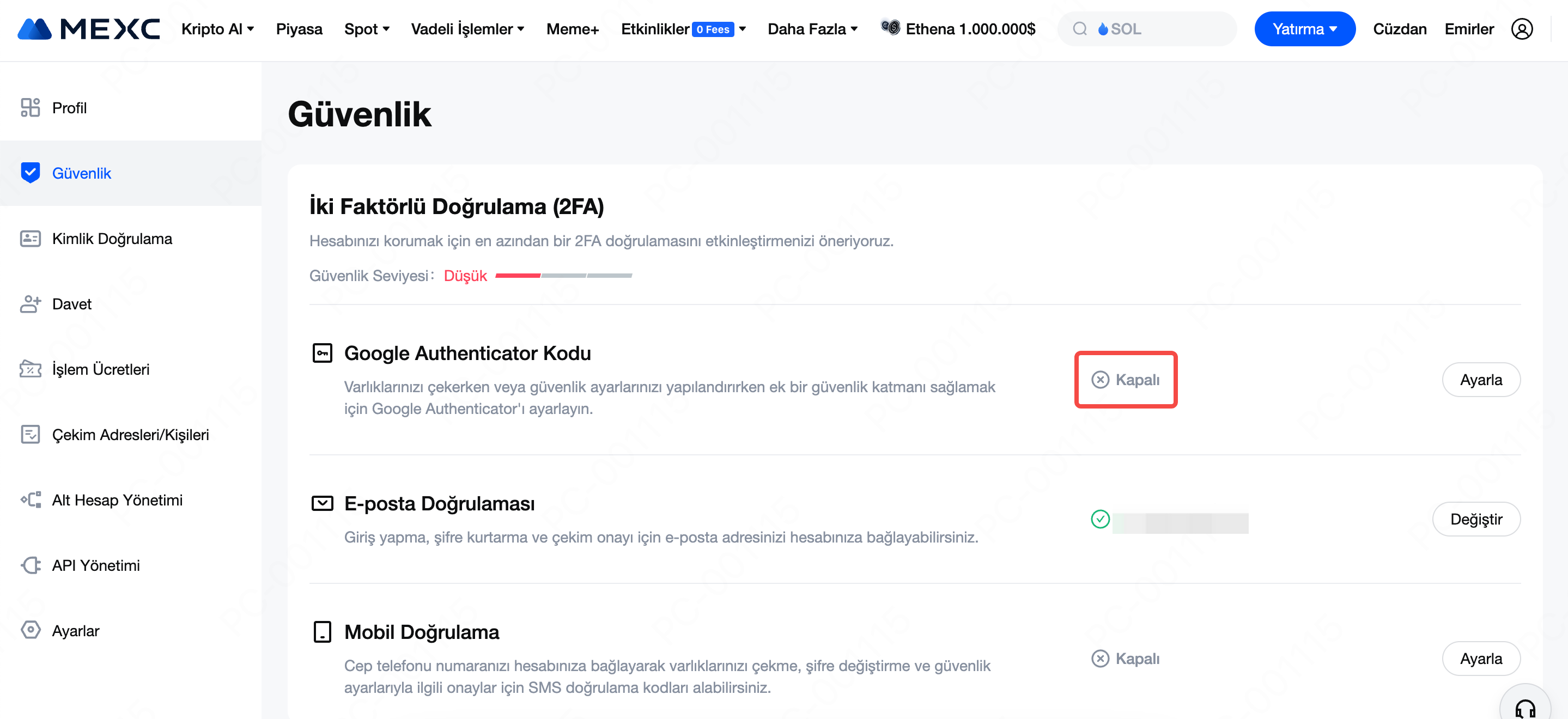Image resolution: width=1568 pixels, height=719 pixels.
Task: Click the Ayarlar hexagon gear icon
Action: (31, 630)
